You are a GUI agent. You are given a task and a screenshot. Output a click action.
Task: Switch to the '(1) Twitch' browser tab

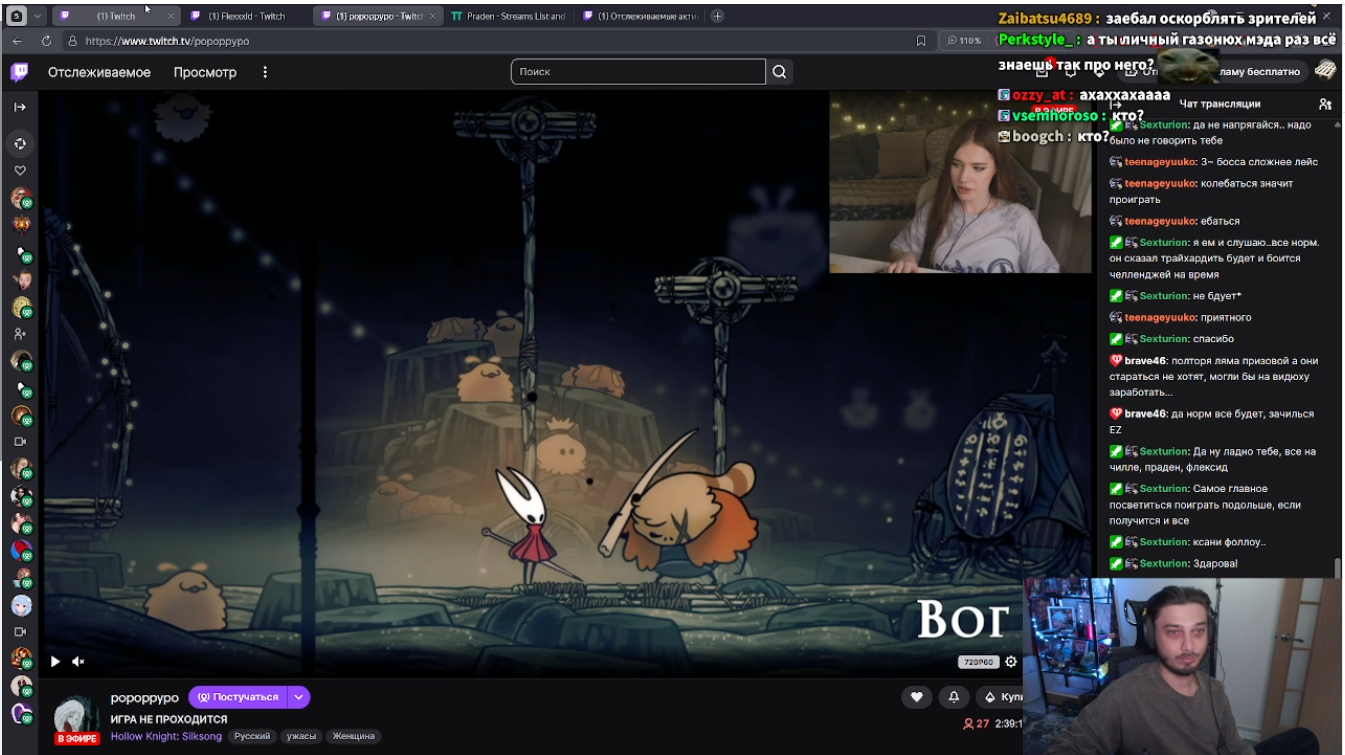point(115,16)
